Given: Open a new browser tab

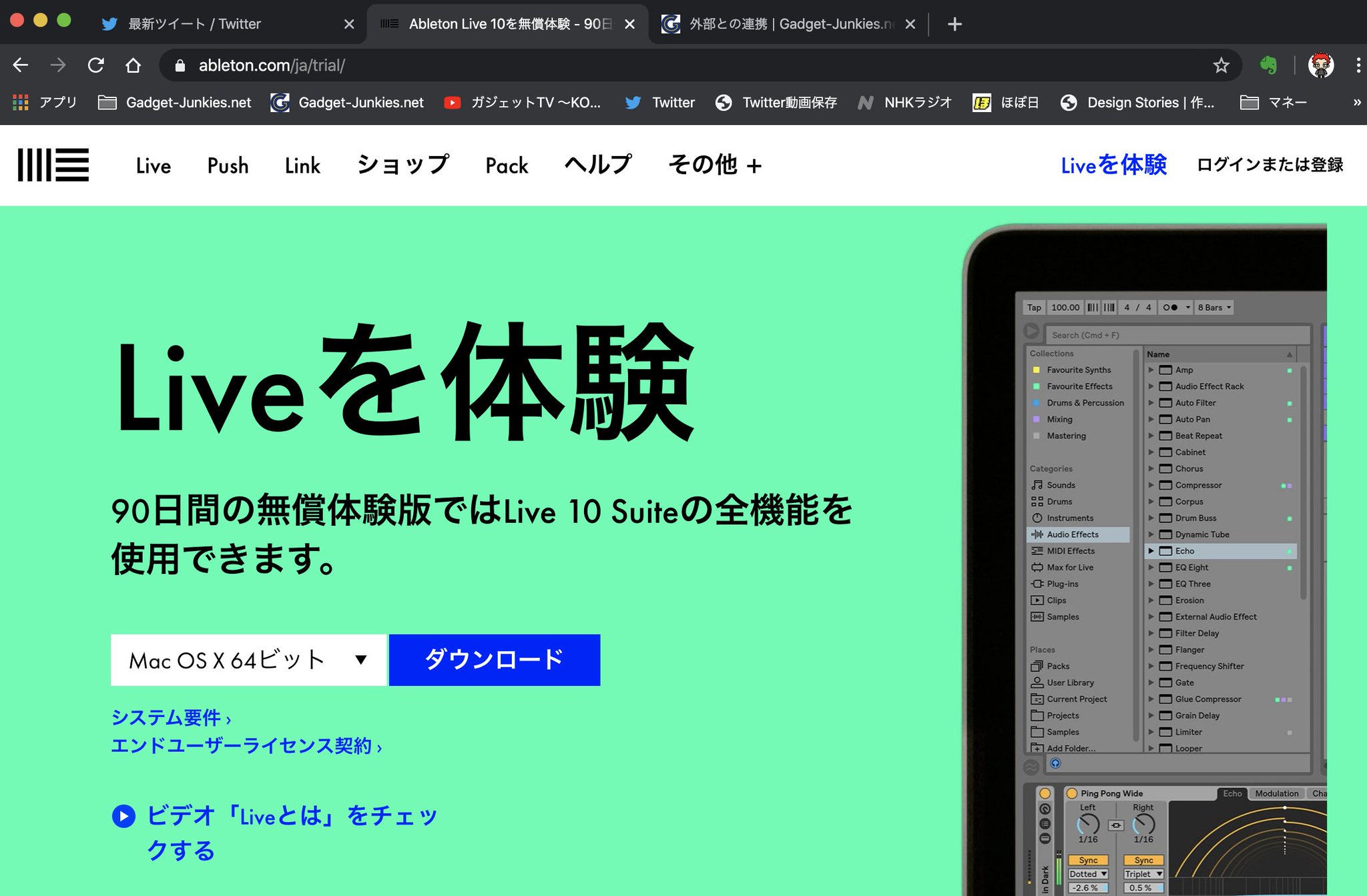Looking at the screenshot, I should point(954,24).
